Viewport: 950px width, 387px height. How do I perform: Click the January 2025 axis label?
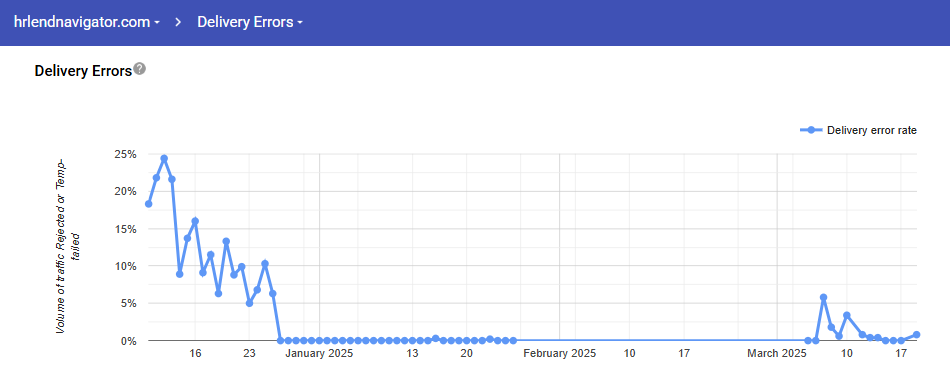(319, 354)
